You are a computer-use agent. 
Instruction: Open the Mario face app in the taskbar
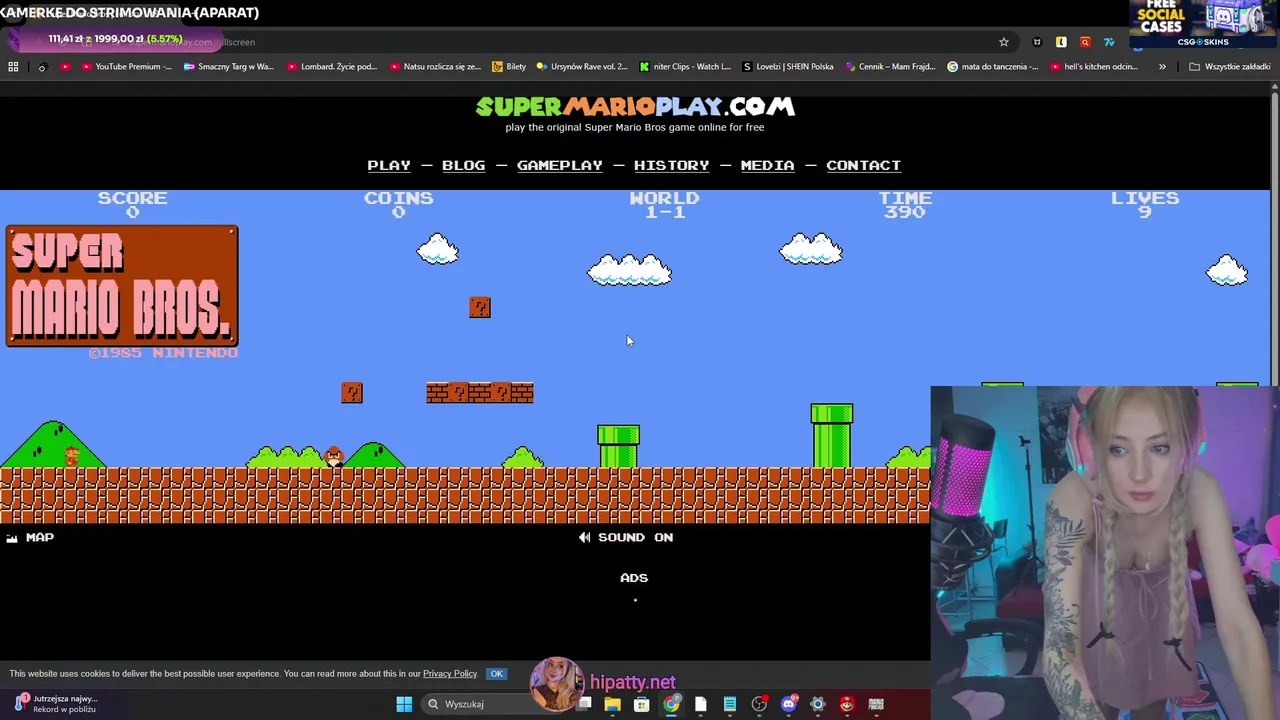click(846, 704)
